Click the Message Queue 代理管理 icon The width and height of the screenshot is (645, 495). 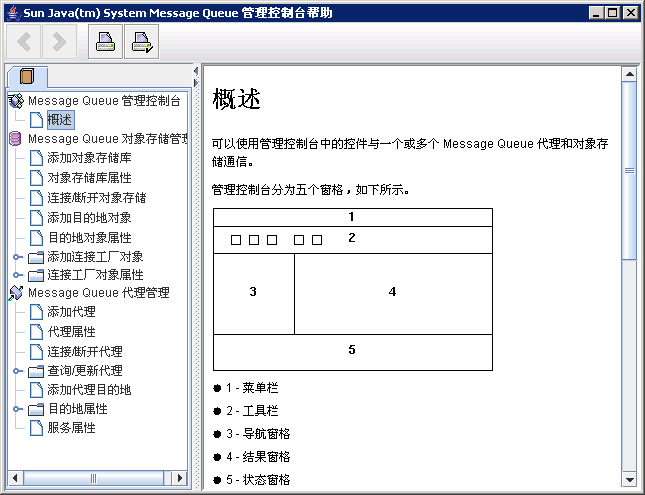(16, 293)
